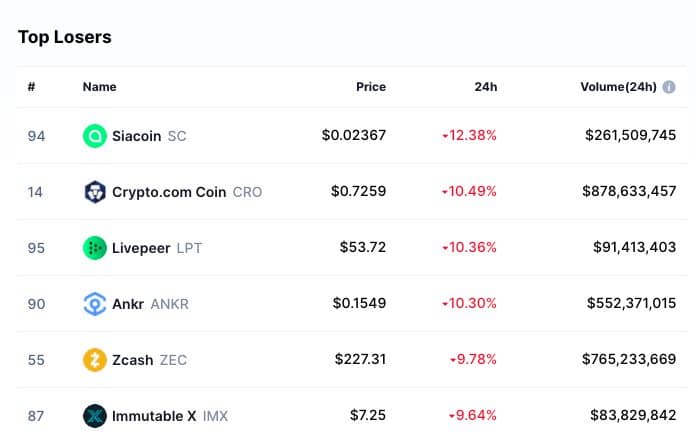Open the Siacoin name link

(x=136, y=136)
